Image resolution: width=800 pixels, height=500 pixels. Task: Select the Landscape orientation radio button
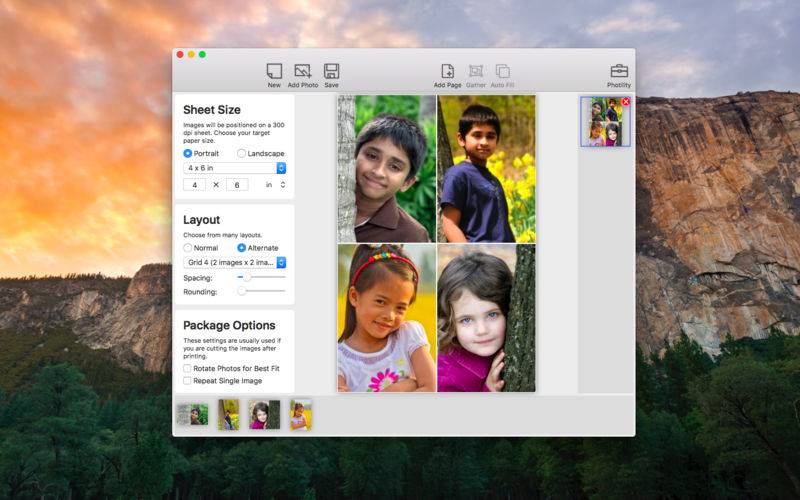(x=242, y=153)
